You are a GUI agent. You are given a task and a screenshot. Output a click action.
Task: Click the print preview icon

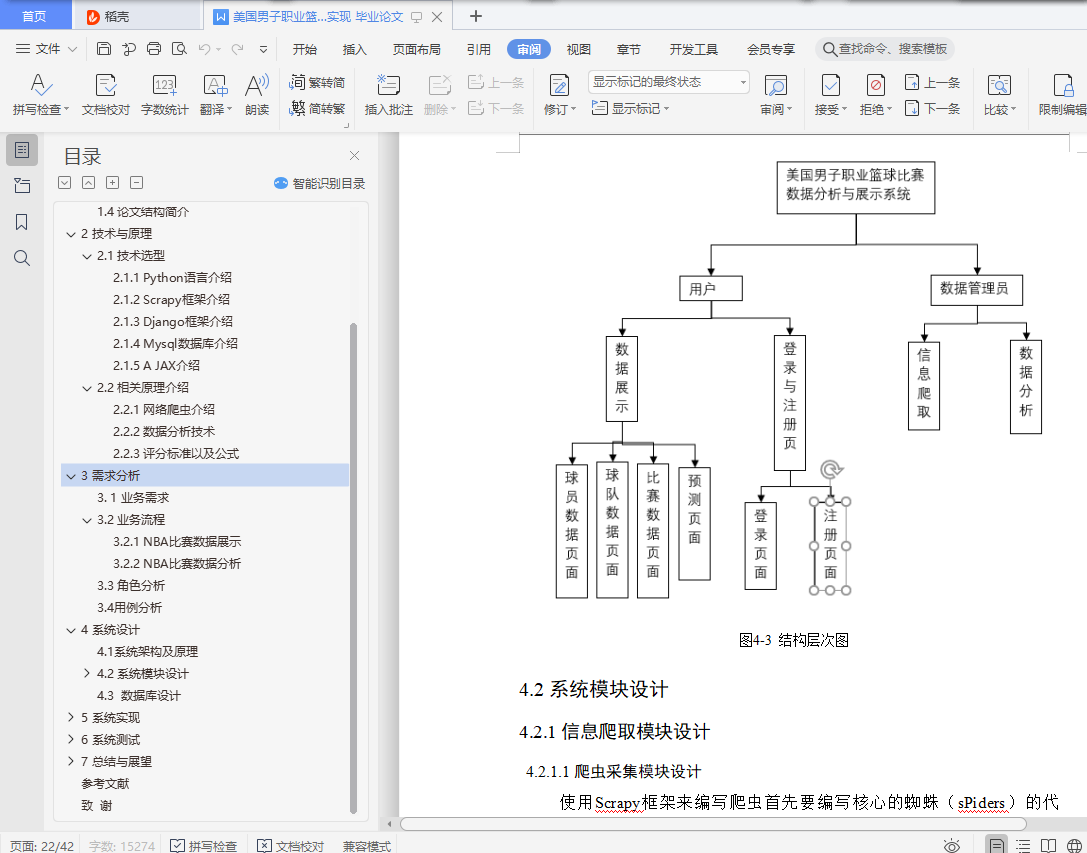(180, 49)
